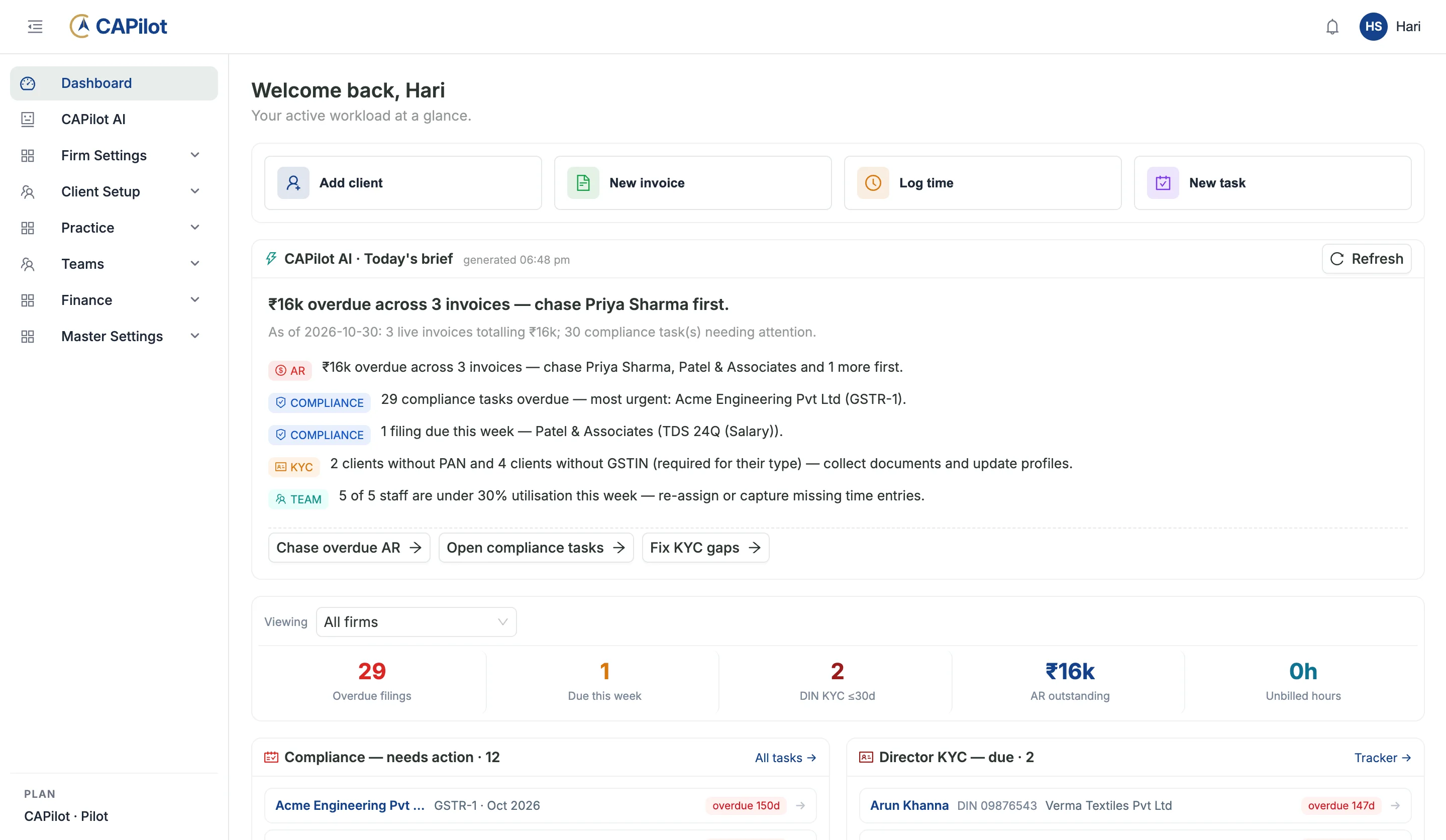Click the New invoice document icon
1446x840 pixels.
[x=583, y=183]
